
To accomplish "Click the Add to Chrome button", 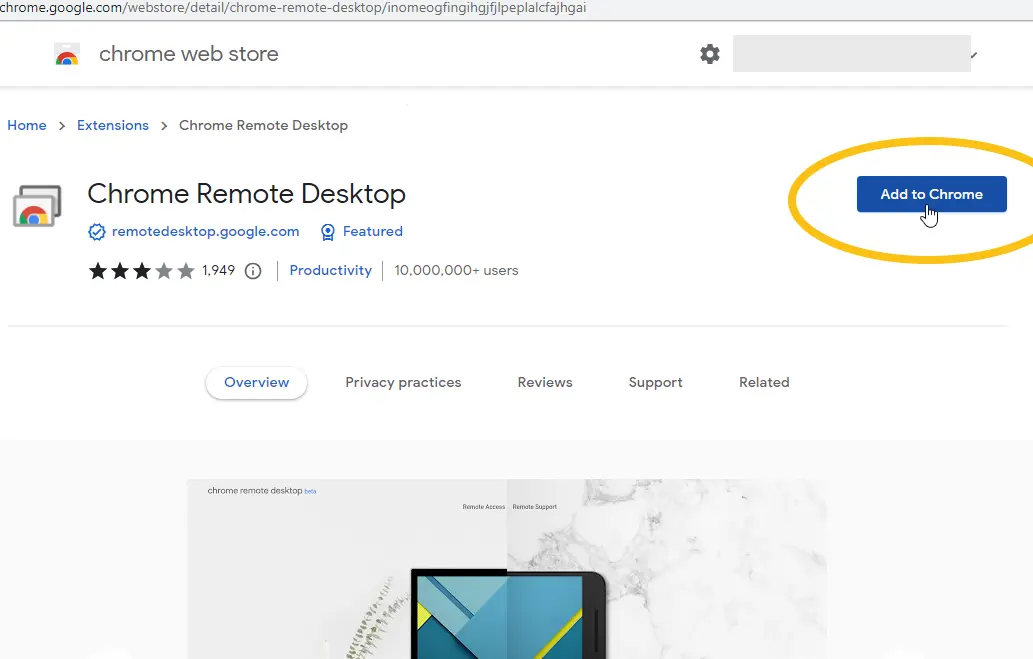I will 932,194.
